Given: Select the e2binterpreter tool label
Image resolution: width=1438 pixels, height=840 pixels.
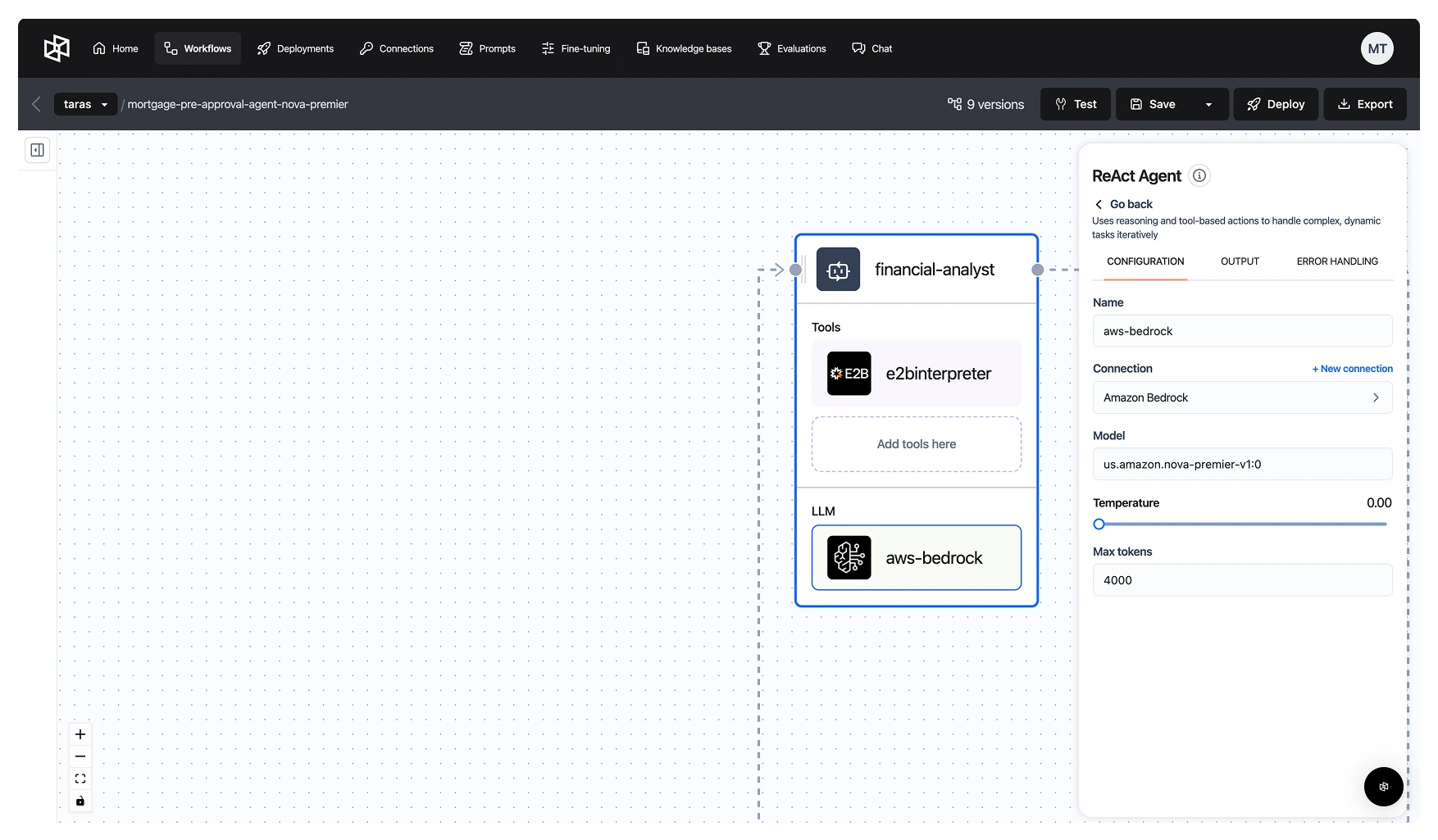Looking at the screenshot, I should 939,374.
